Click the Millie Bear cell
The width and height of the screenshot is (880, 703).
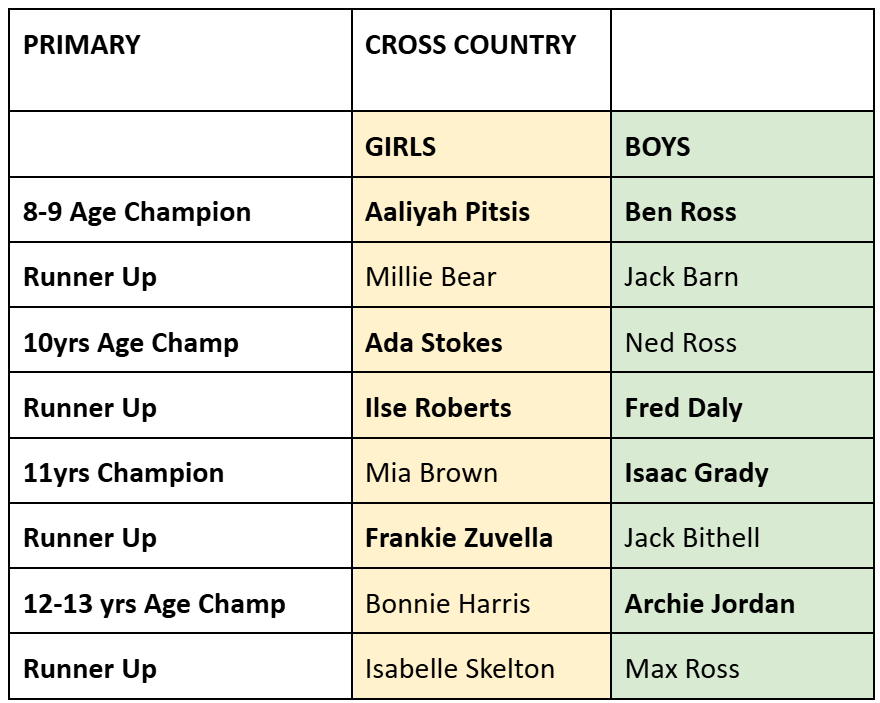(481, 275)
